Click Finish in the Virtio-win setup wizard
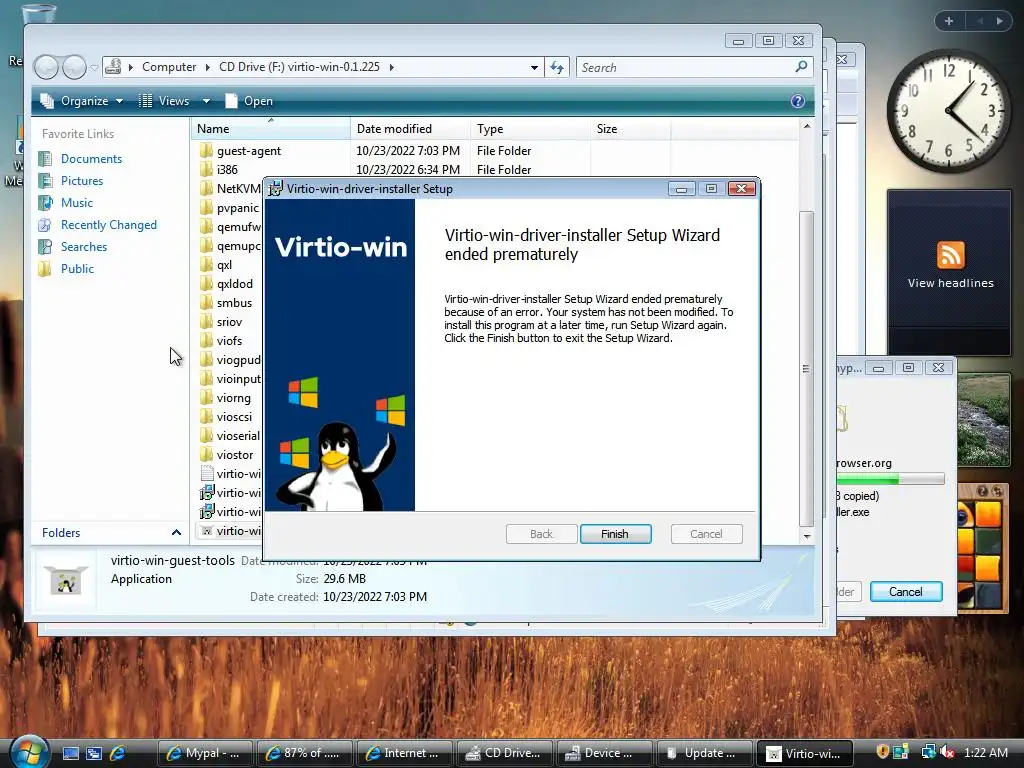 coord(615,534)
